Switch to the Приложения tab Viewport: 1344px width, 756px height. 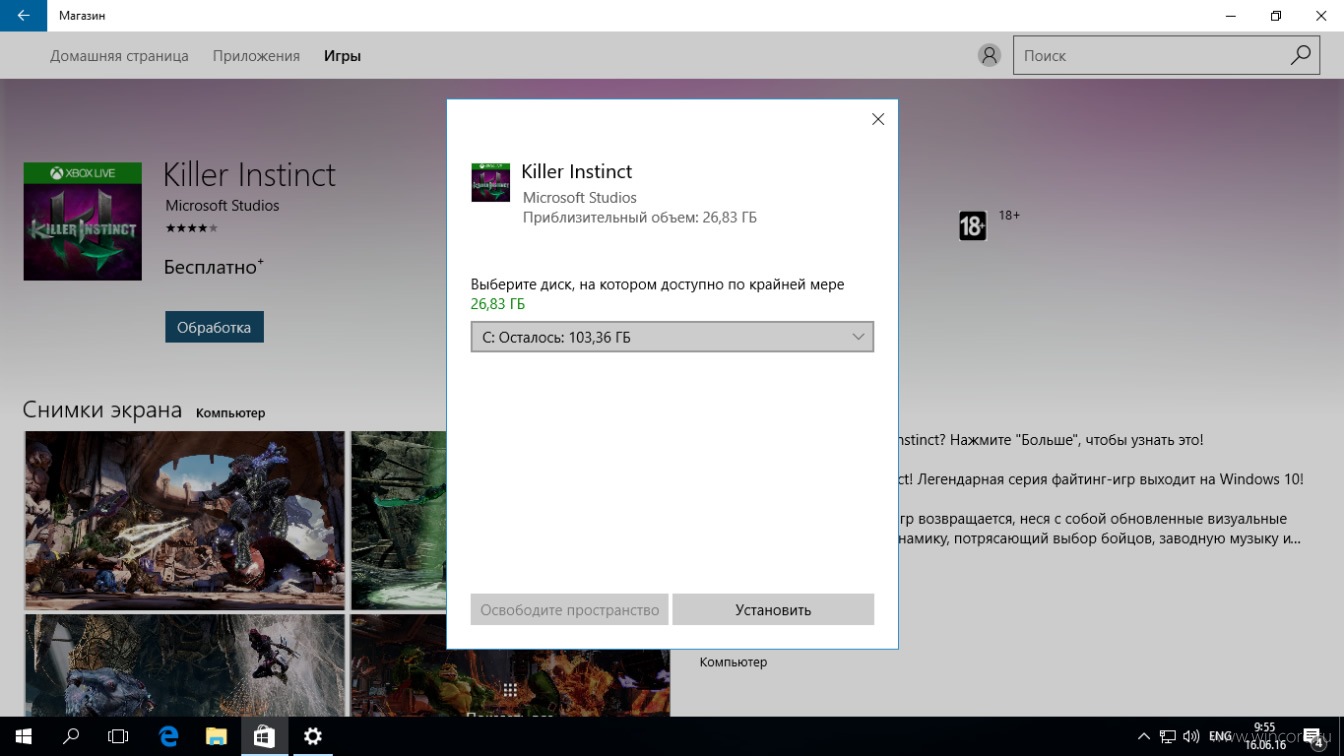pyautogui.click(x=256, y=56)
